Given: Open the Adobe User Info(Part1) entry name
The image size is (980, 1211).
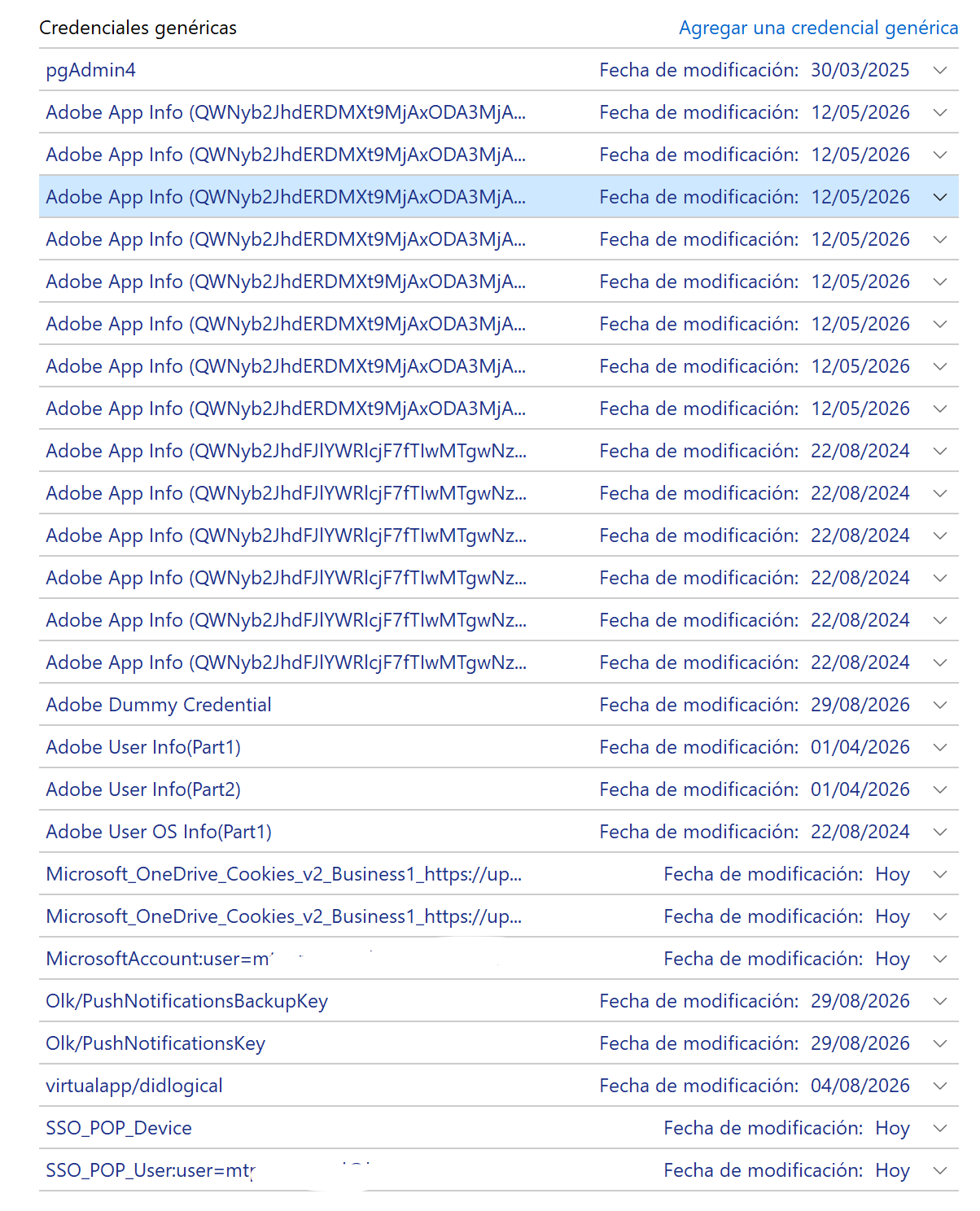Looking at the screenshot, I should coord(143,747).
